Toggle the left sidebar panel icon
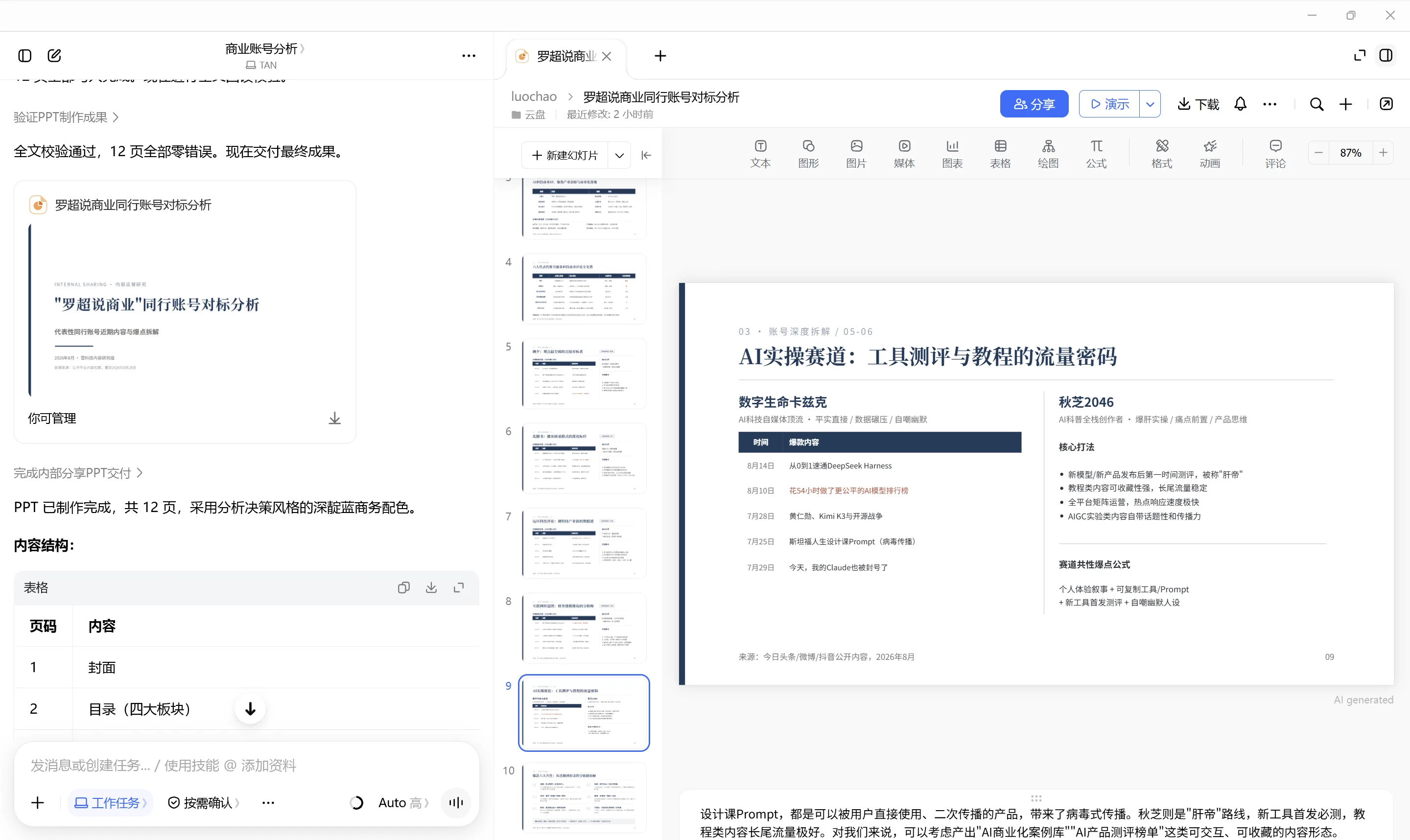Image resolution: width=1410 pixels, height=840 pixels. pyautogui.click(x=24, y=55)
